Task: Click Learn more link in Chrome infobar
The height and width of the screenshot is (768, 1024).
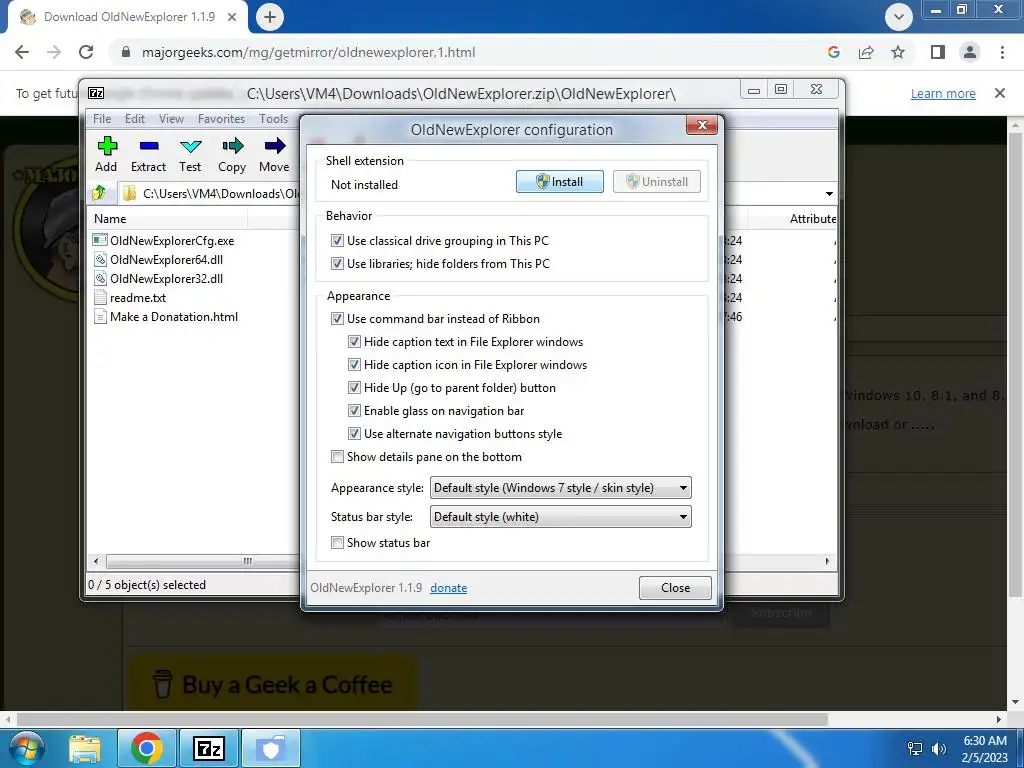Action: (x=943, y=93)
